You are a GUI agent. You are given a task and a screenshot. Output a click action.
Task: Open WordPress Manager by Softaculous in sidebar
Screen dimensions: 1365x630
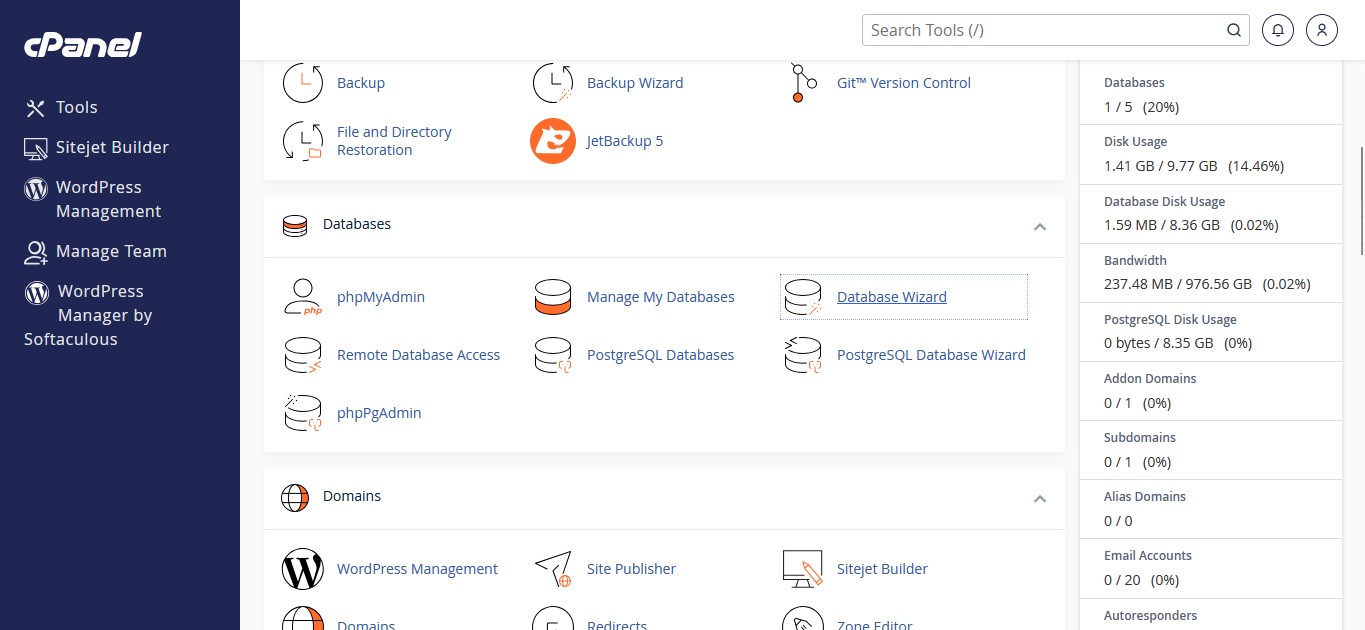click(x=88, y=315)
